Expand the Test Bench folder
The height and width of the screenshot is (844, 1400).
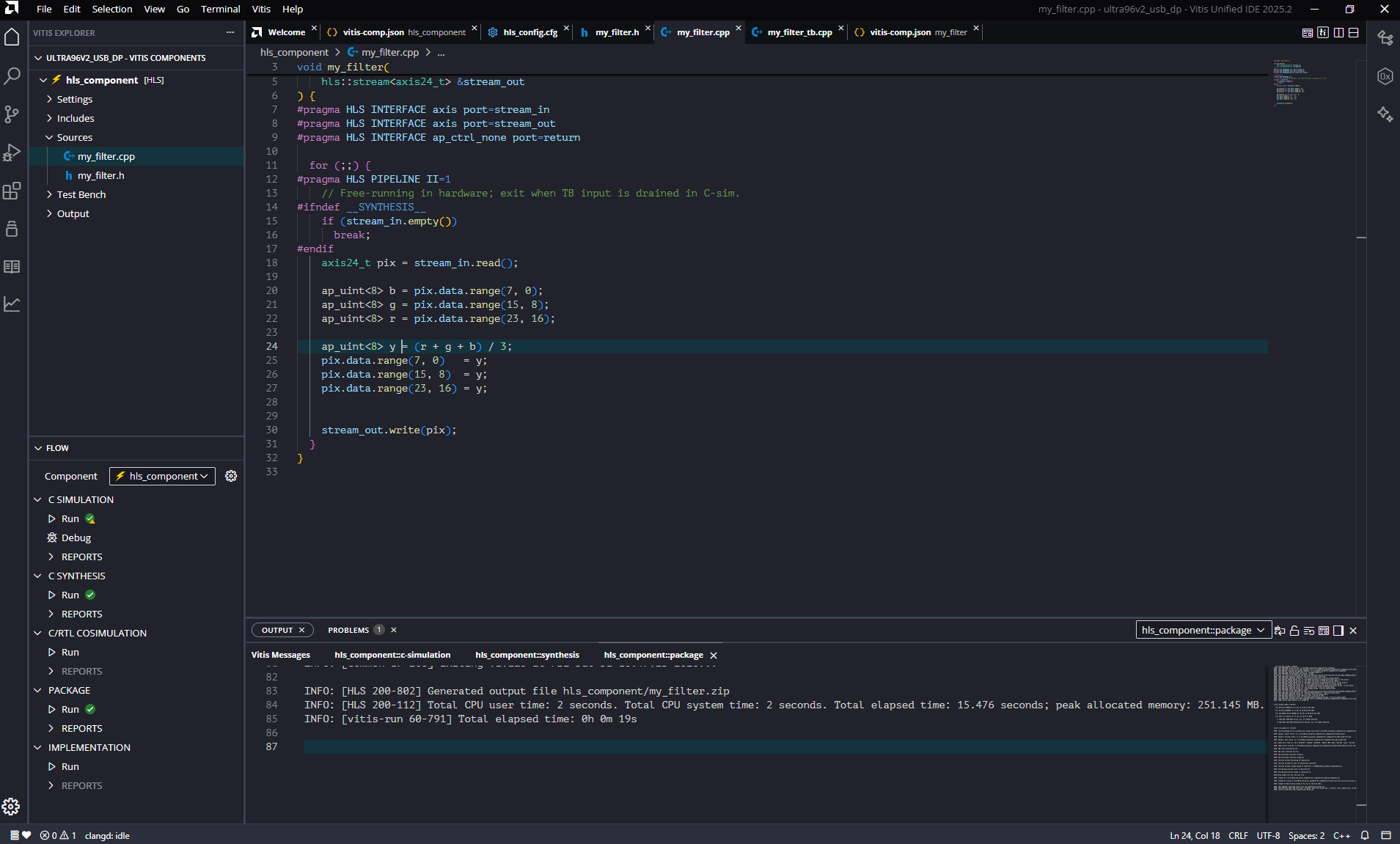49,194
